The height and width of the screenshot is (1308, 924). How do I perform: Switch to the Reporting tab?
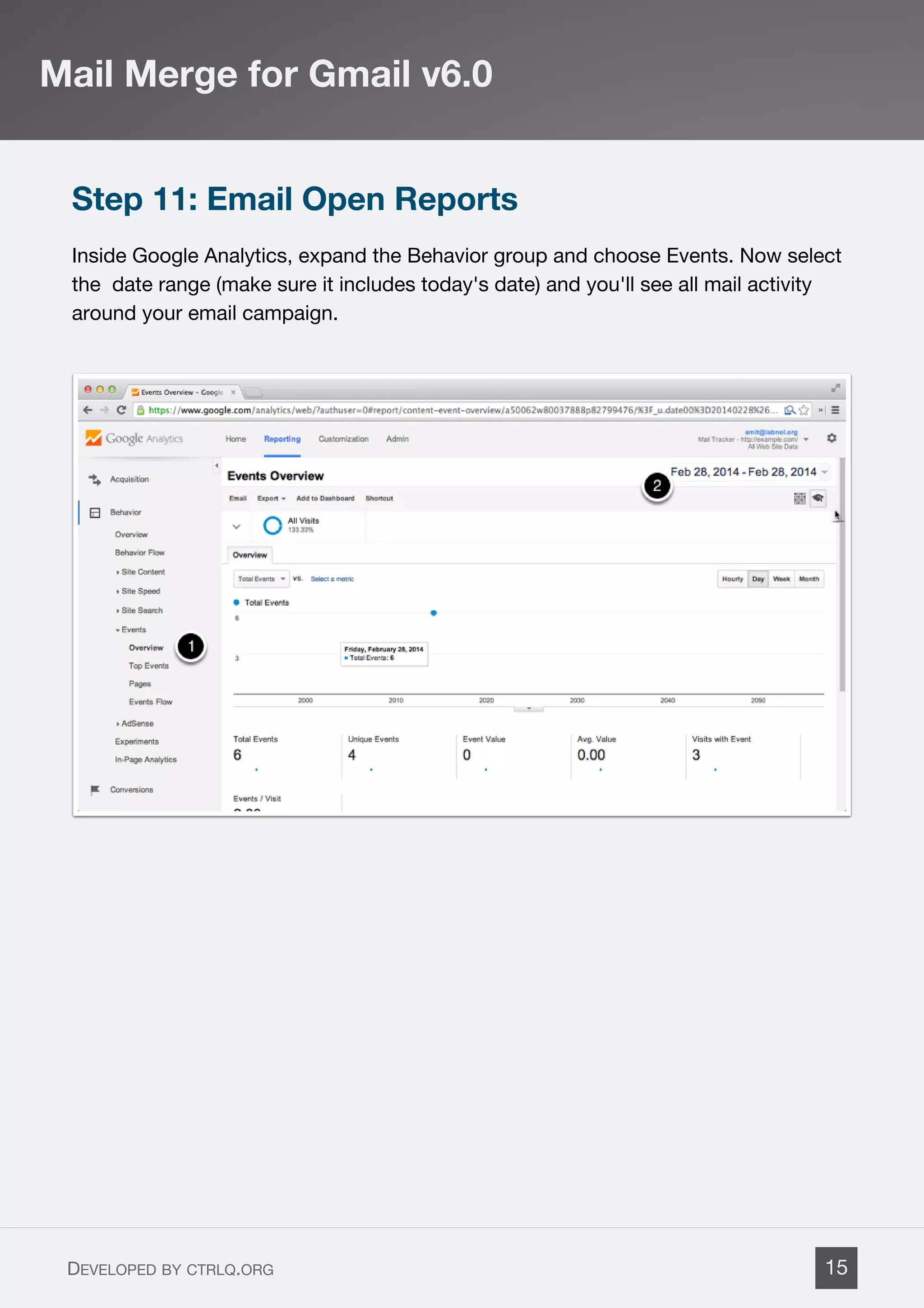282,439
